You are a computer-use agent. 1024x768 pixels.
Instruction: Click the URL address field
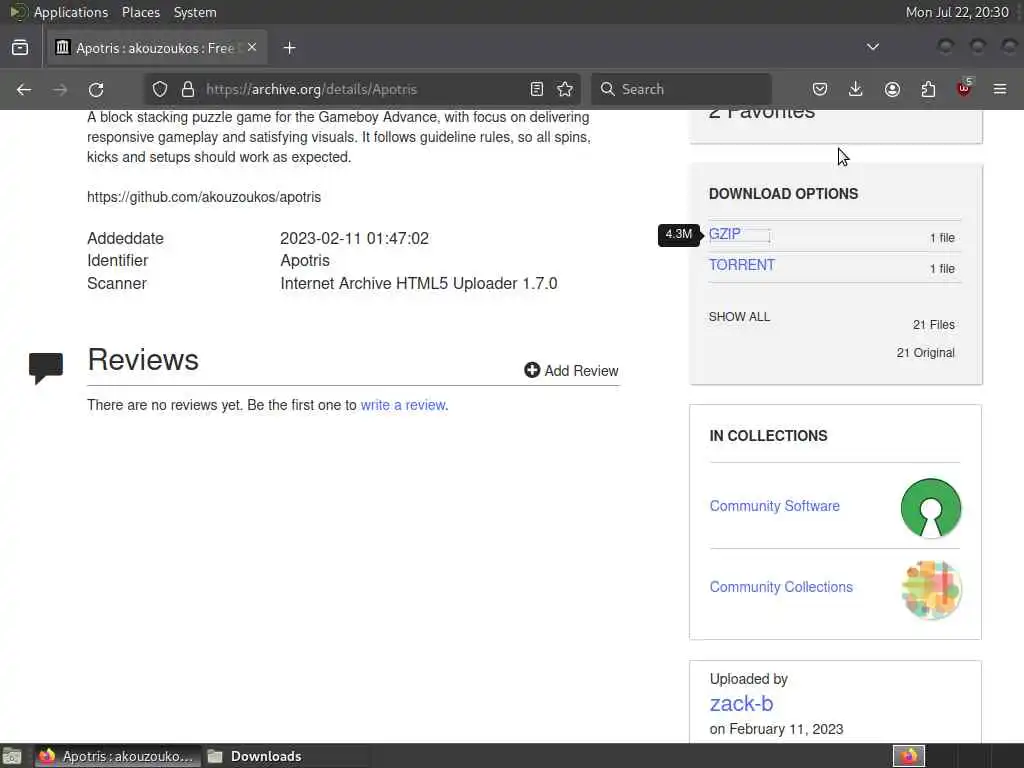pyautogui.click(x=362, y=89)
